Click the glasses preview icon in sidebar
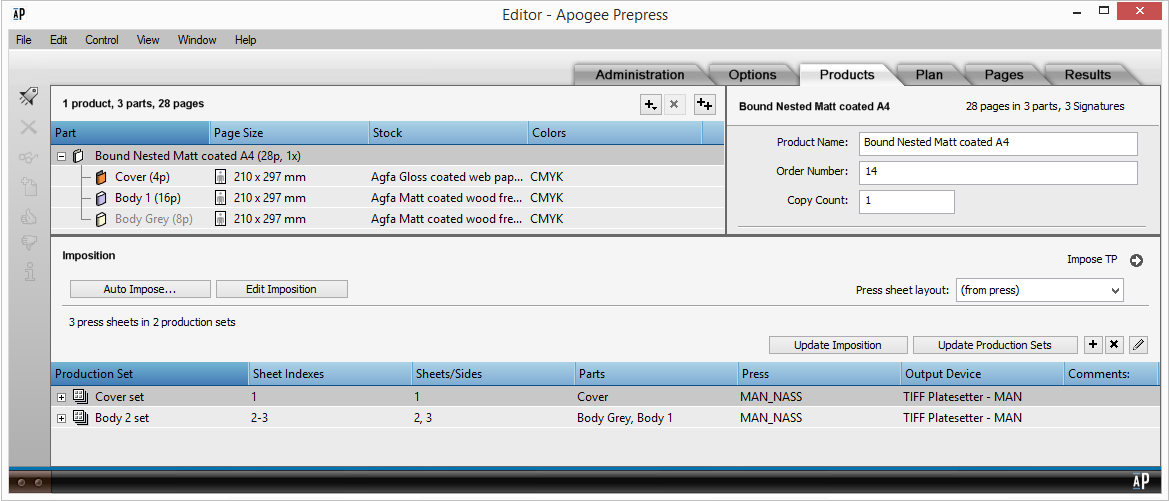Image resolution: width=1170 pixels, height=501 pixels. (28, 157)
